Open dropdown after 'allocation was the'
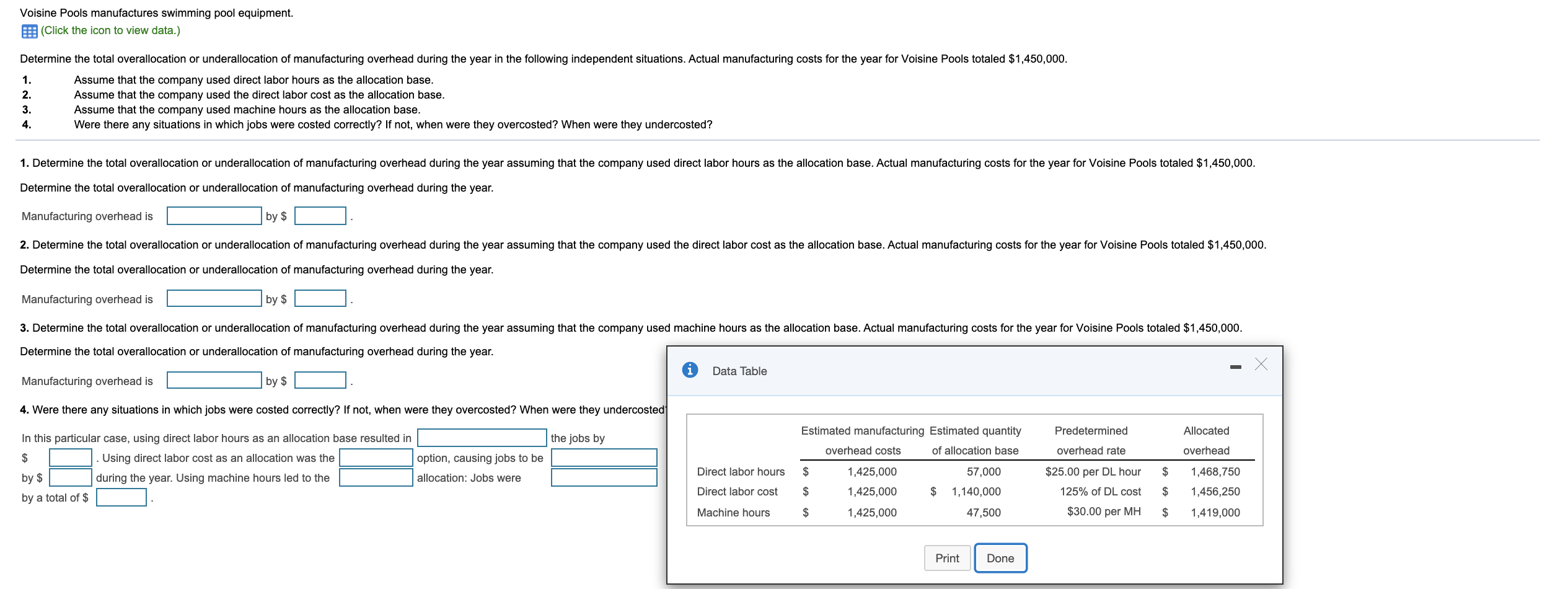This screenshot has height=589, width=1568. (376, 458)
